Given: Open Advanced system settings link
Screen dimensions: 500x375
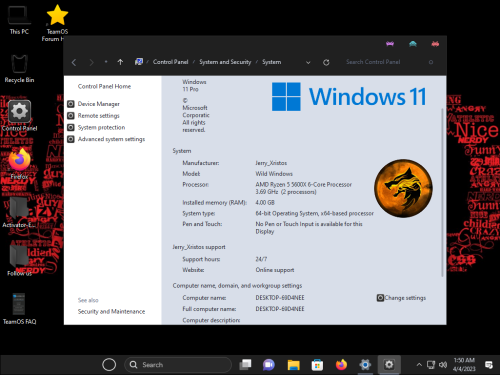Looking at the screenshot, I should point(111,139).
